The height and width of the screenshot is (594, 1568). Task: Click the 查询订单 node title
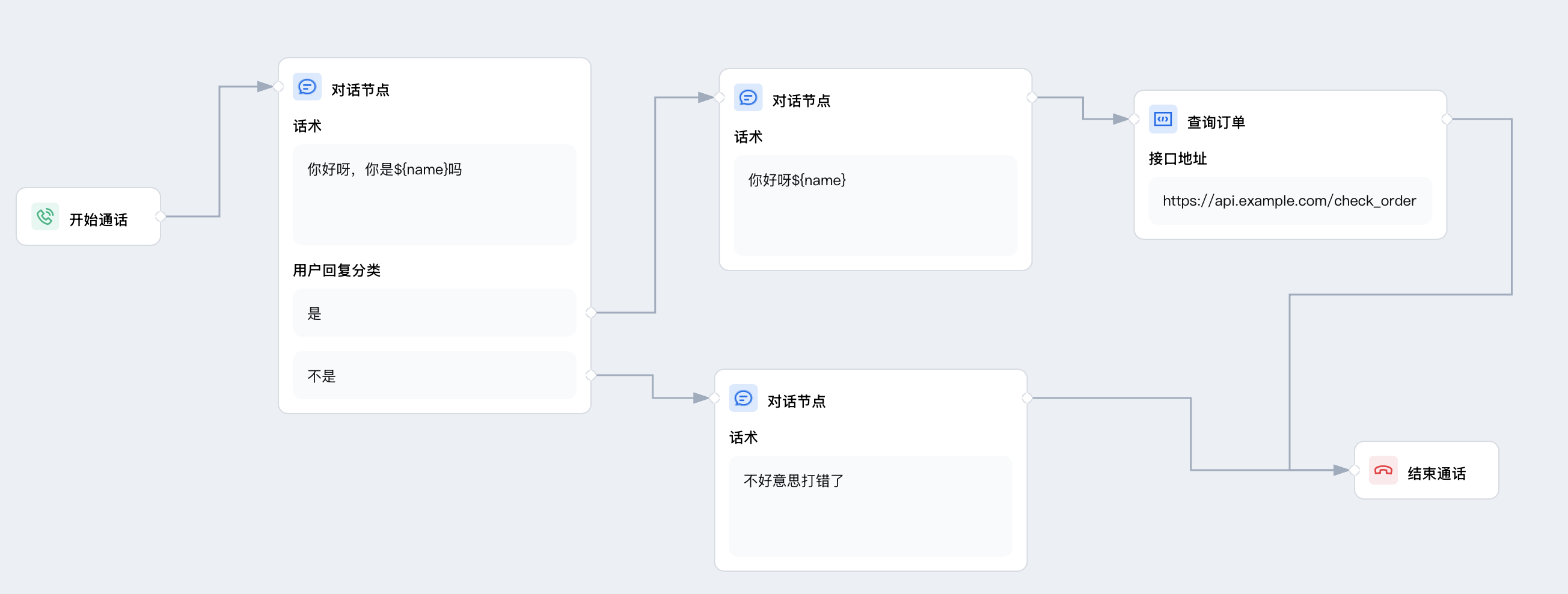coord(1216,122)
